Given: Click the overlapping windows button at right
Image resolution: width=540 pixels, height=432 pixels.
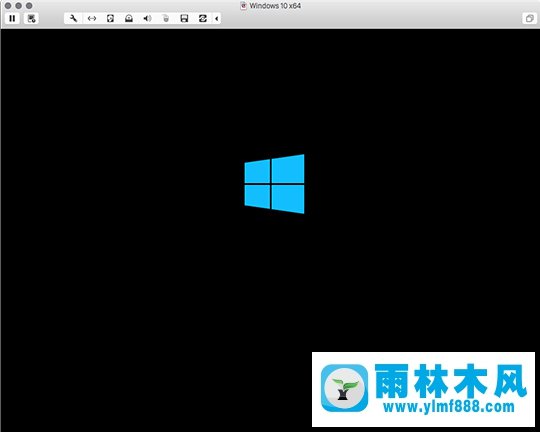Looking at the screenshot, I should [x=529, y=18].
